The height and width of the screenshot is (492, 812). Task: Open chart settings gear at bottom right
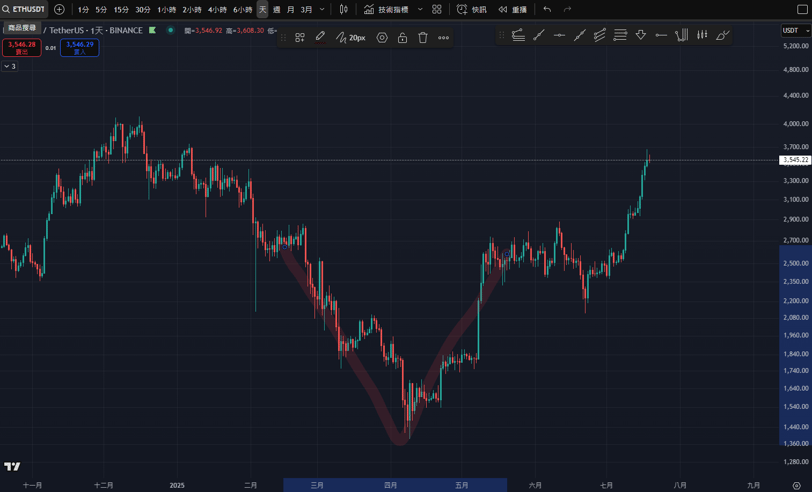796,485
